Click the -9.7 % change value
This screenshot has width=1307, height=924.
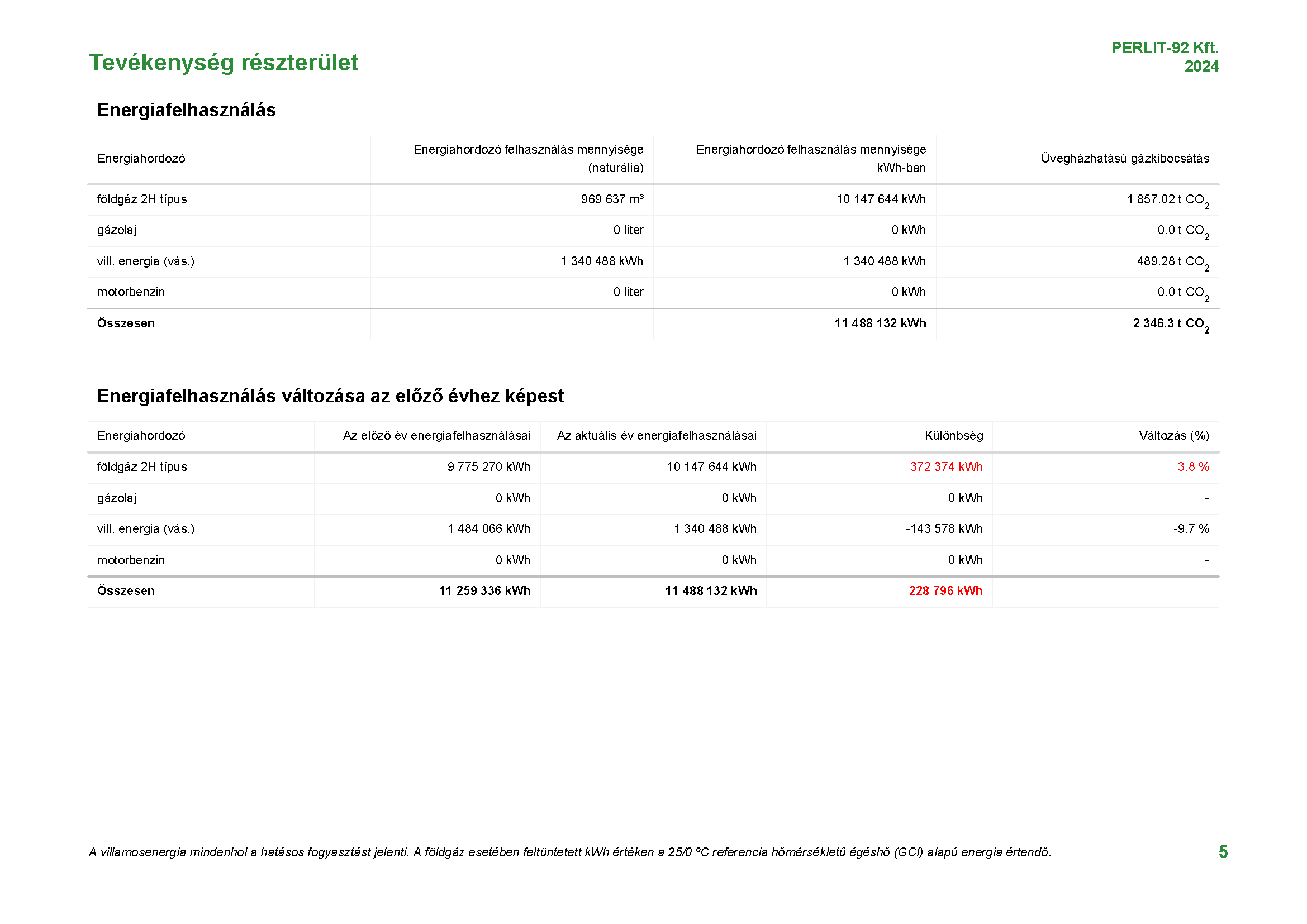click(x=1191, y=529)
